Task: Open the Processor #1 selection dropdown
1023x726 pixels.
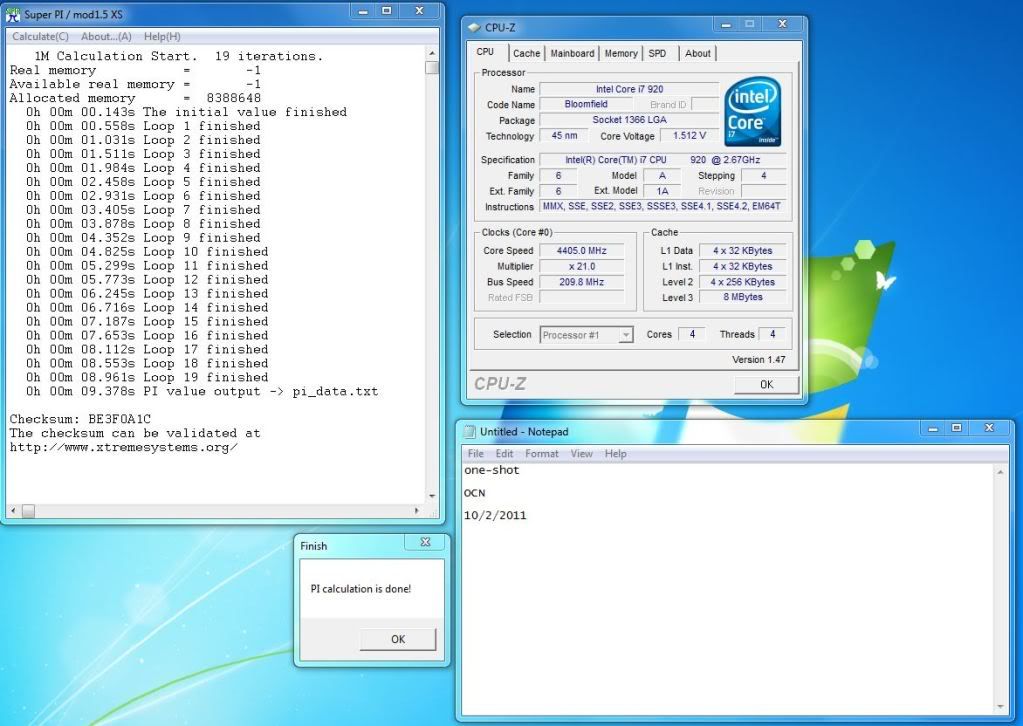Action: pyautogui.click(x=586, y=335)
